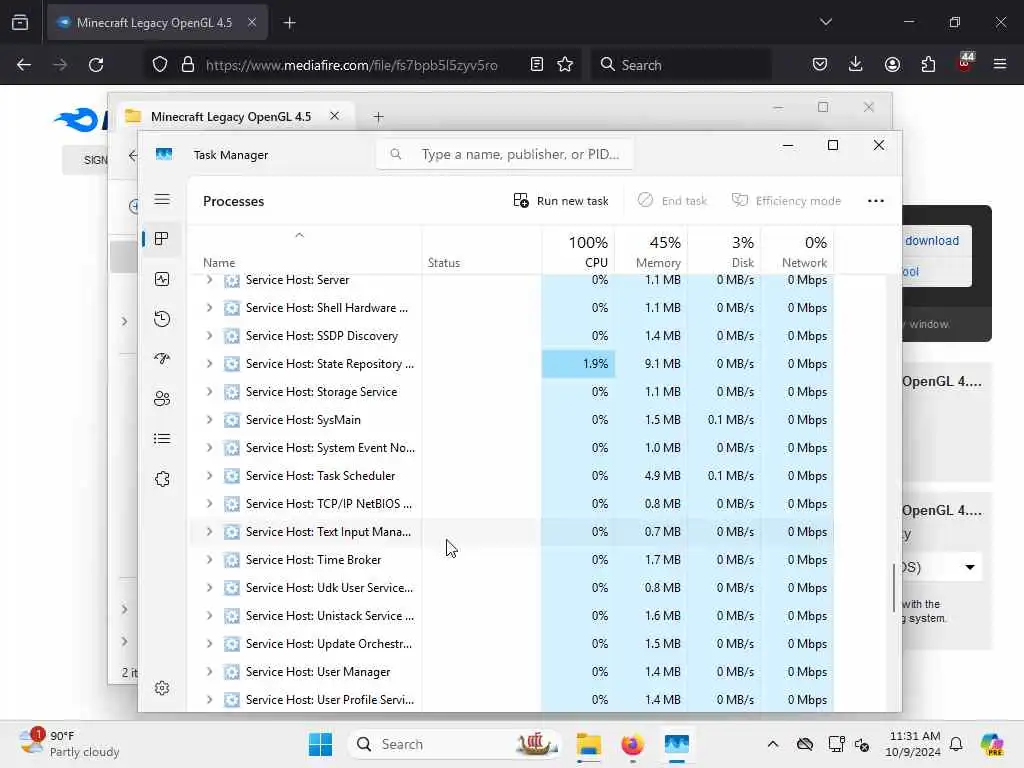This screenshot has height=768, width=1024.
Task: Open App history page in Task Manager
Action: 162,319
